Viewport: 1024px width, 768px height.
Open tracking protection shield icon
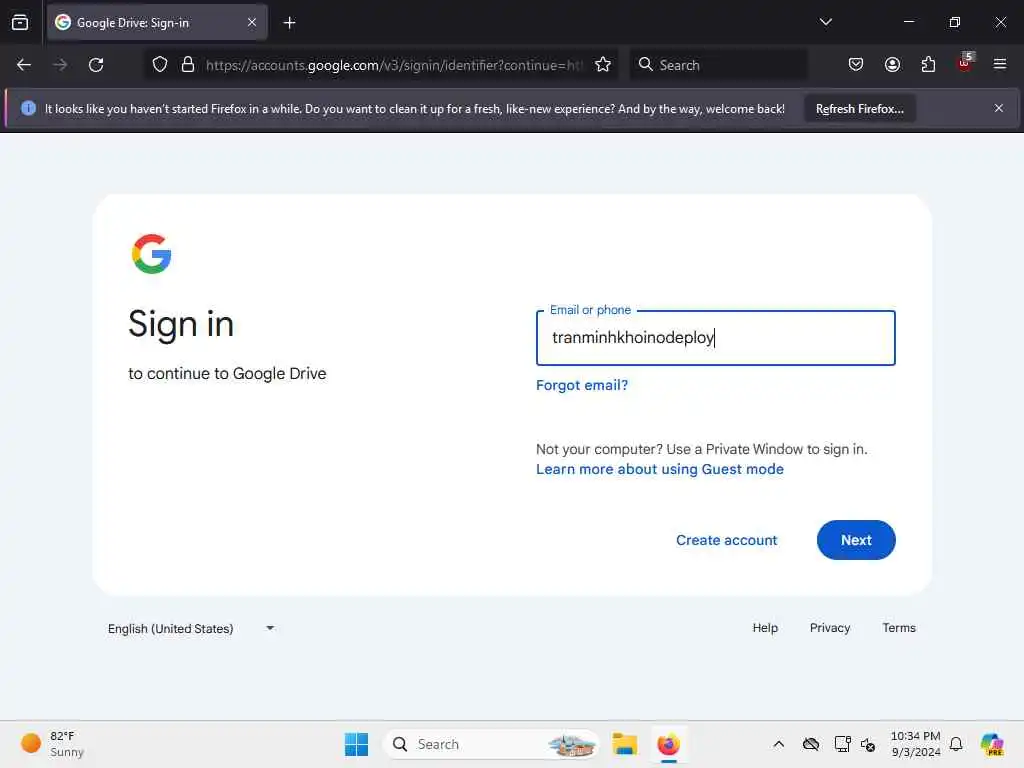(160, 65)
